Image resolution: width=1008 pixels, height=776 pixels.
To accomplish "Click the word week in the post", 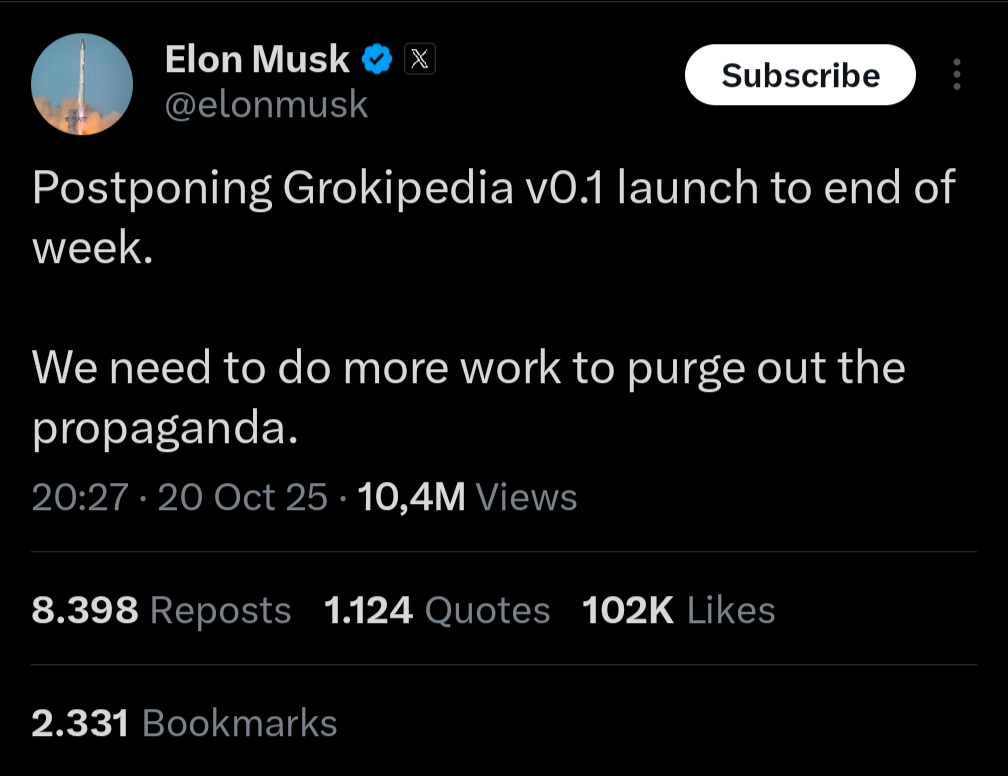I will click(88, 249).
